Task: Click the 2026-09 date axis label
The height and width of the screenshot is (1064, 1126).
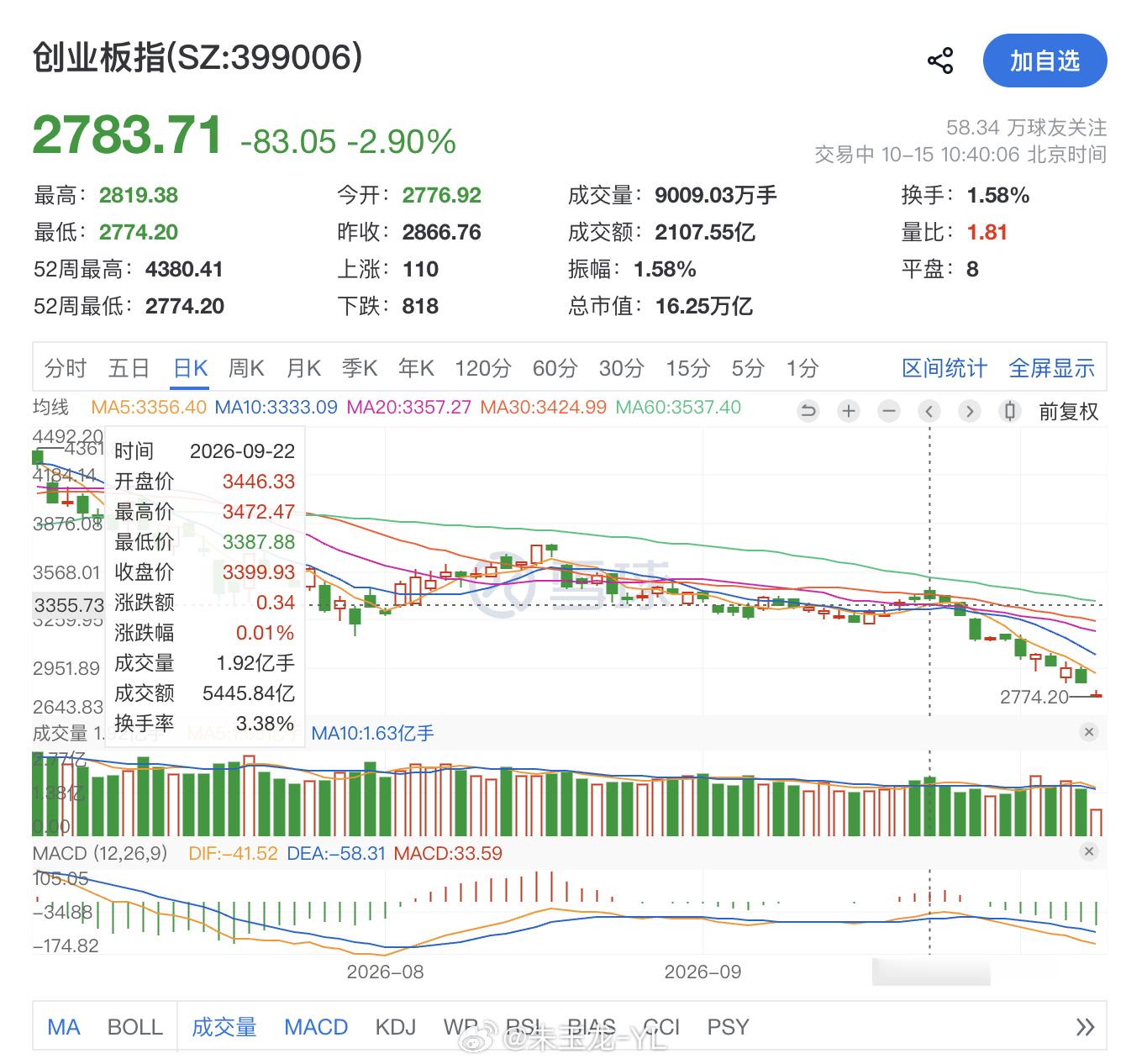Action: tap(702, 972)
